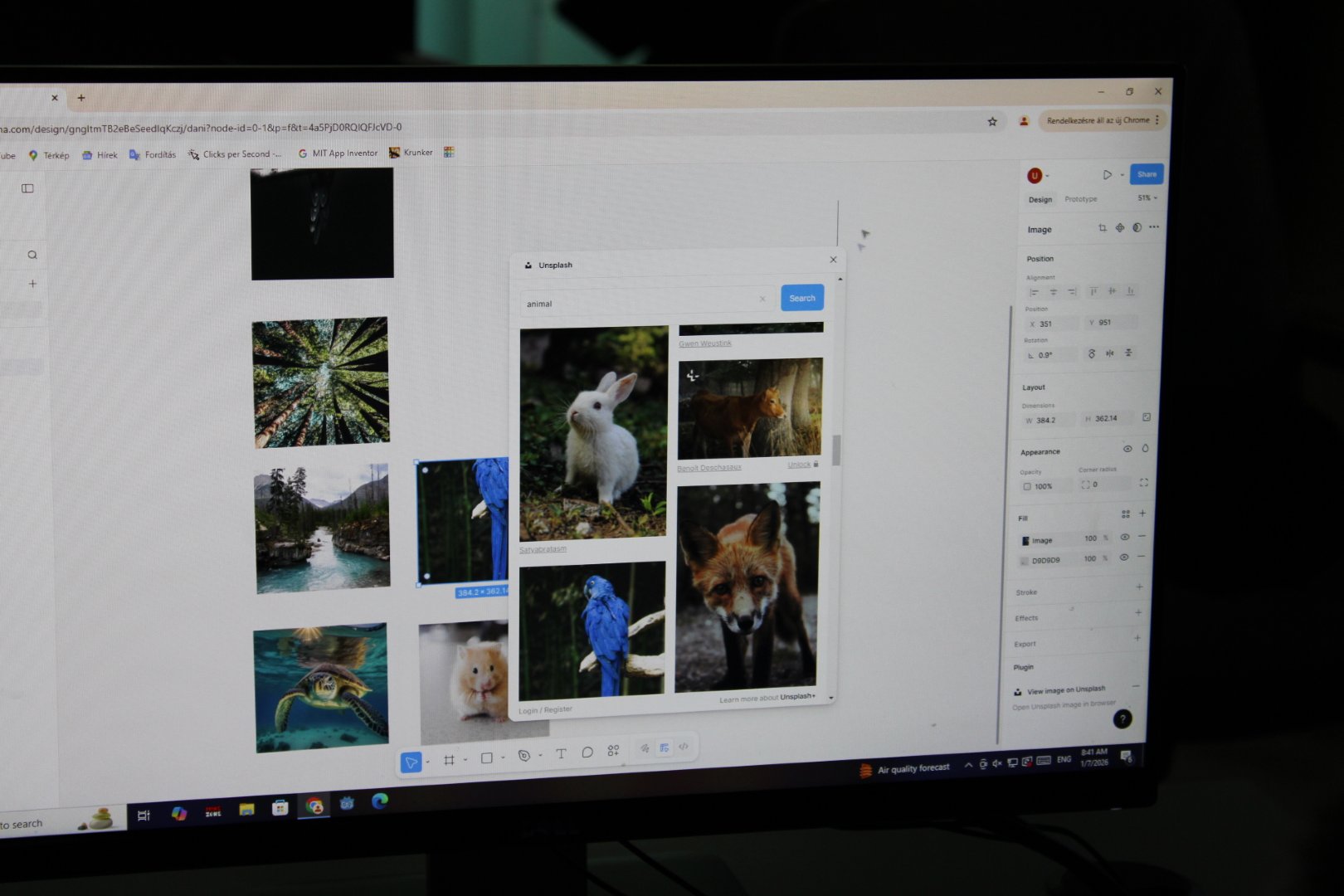
Task: Select the Pen tool
Action: tap(523, 756)
